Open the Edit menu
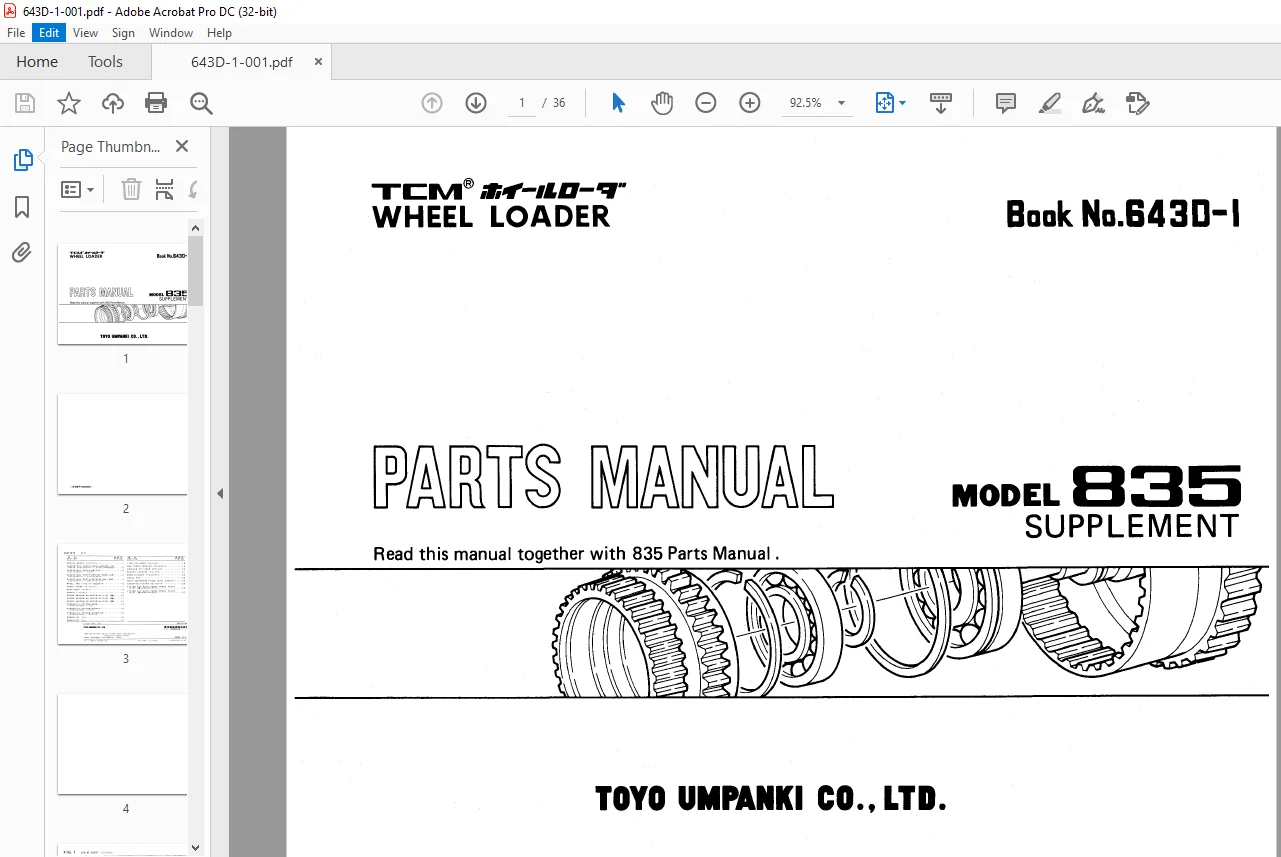The height and width of the screenshot is (857, 1281). coord(49,33)
